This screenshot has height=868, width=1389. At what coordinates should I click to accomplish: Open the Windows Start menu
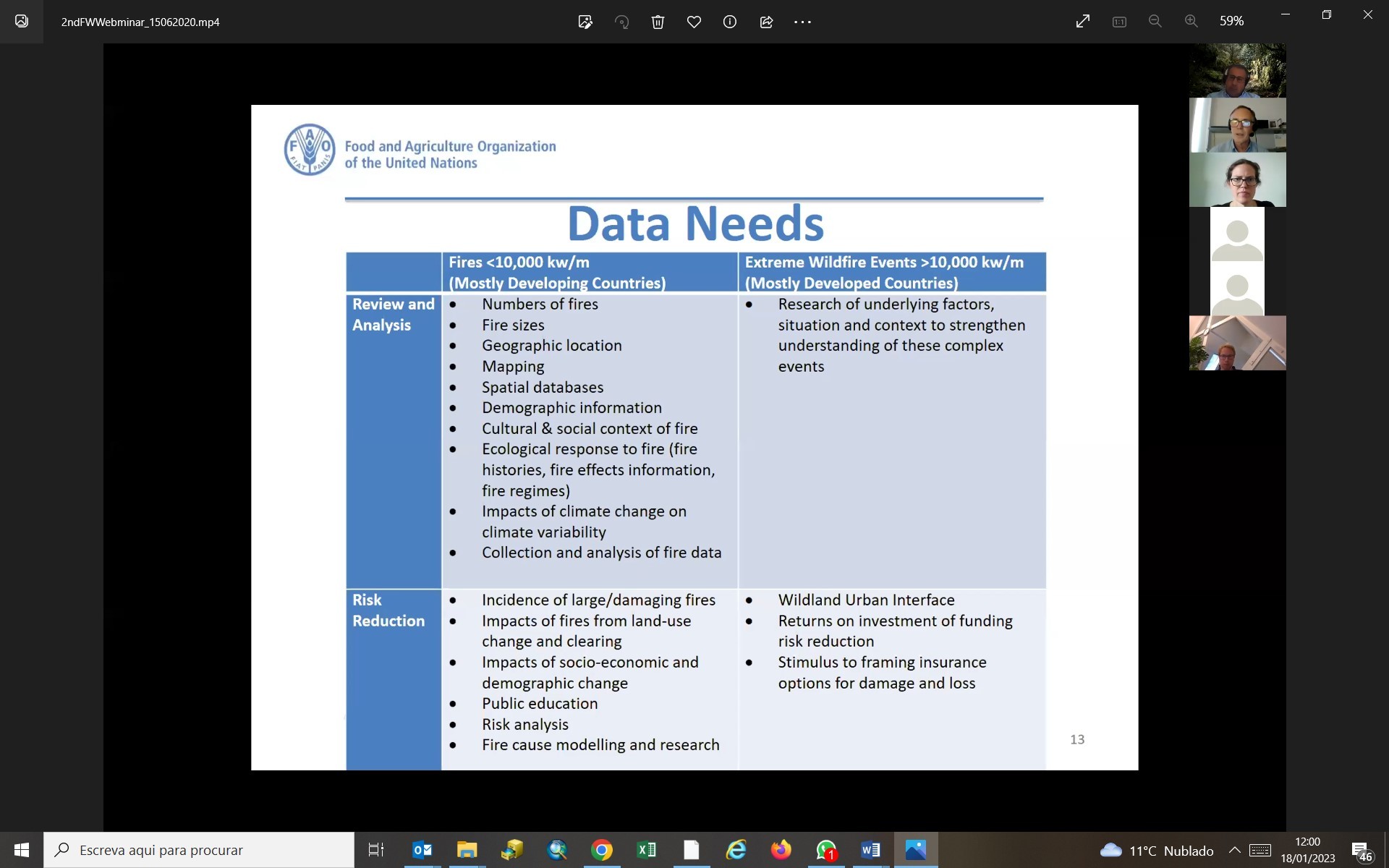pos(22,850)
